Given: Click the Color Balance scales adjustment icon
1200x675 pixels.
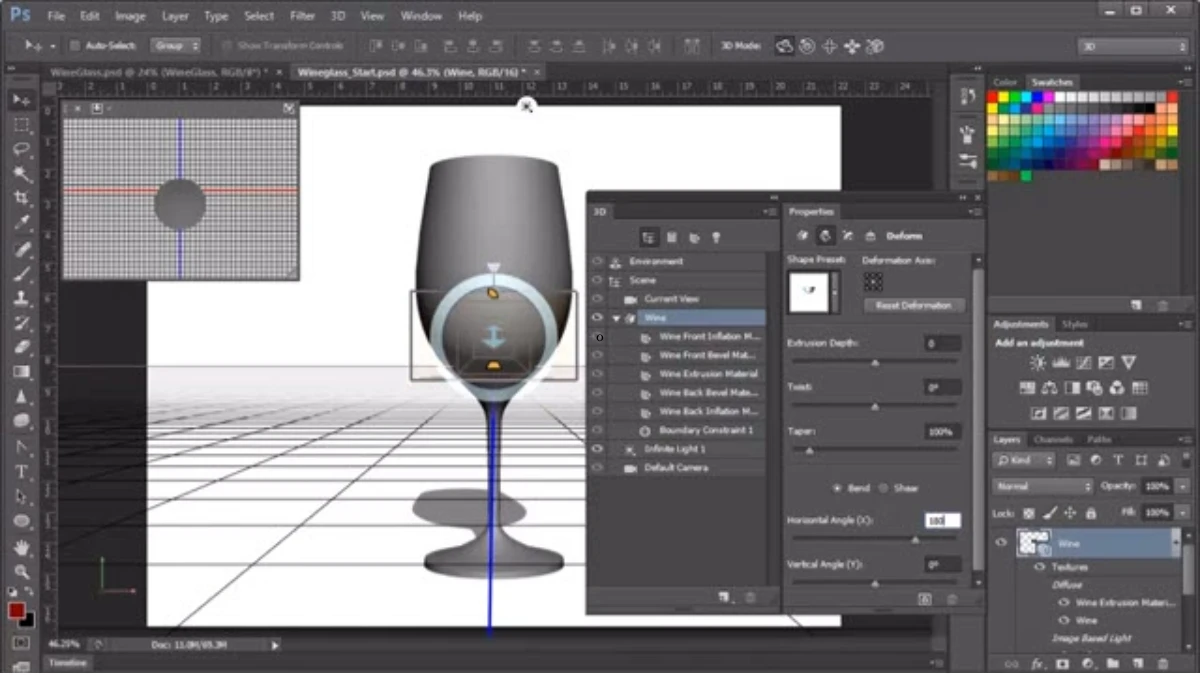Looking at the screenshot, I should coord(1050,388).
